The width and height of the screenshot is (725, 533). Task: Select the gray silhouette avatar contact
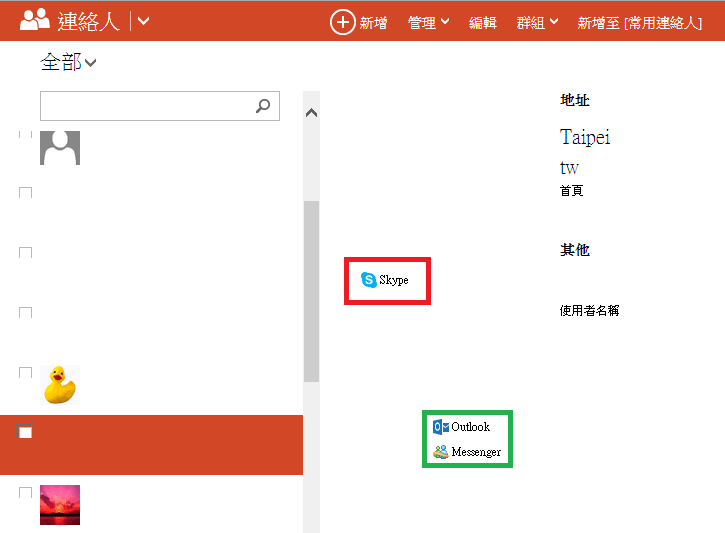[60, 148]
